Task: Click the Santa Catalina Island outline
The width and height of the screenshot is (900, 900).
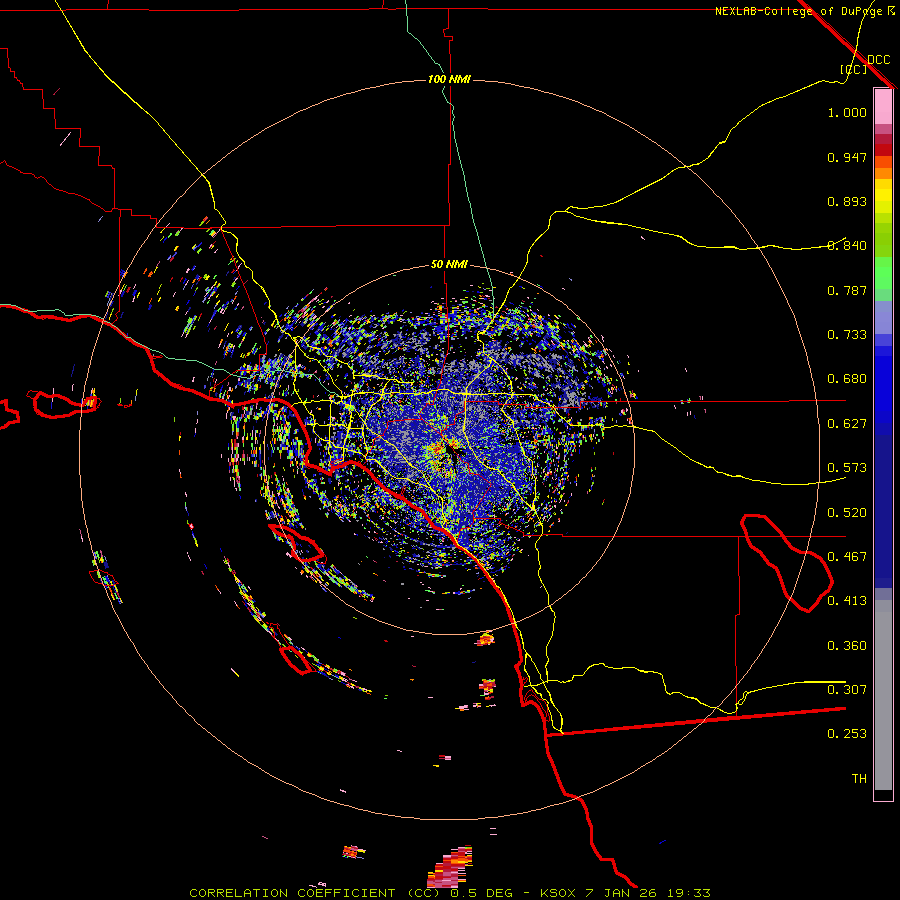Action: [x=296, y=543]
